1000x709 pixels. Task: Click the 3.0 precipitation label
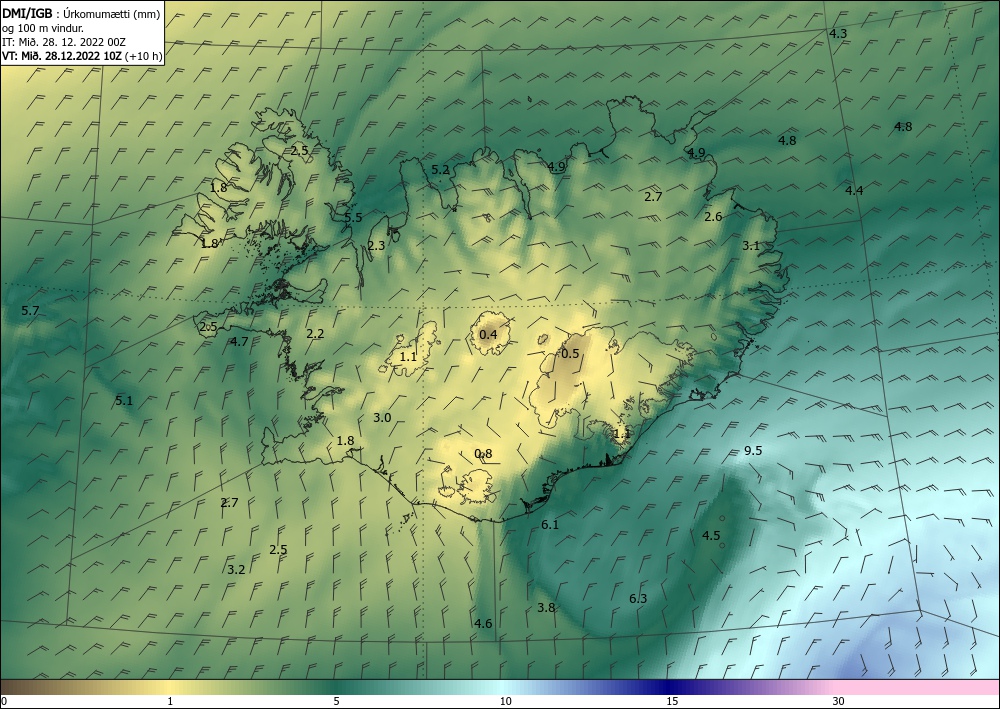(x=382, y=418)
